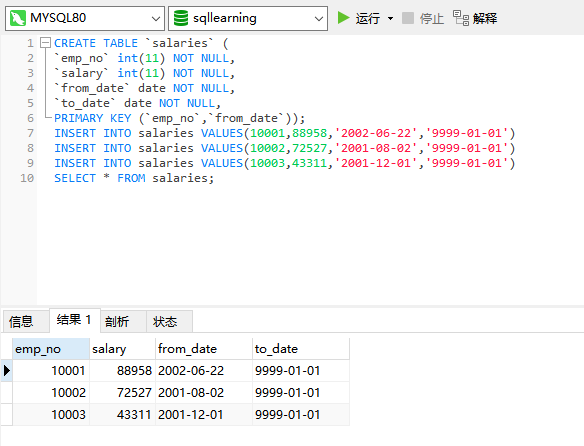Image resolution: width=584 pixels, height=446 pixels.
Task: Place cursor in SELECT statement line 10
Action: (x=134, y=178)
